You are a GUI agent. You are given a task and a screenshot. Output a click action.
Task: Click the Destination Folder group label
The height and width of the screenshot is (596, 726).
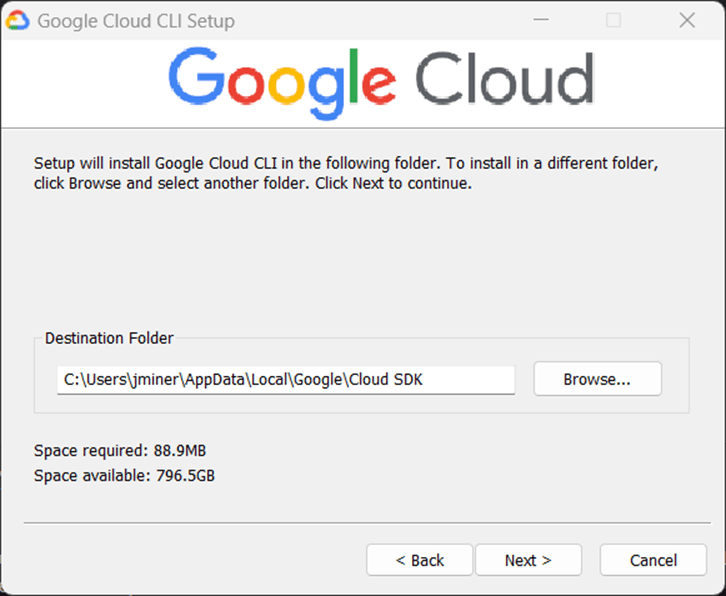109,338
